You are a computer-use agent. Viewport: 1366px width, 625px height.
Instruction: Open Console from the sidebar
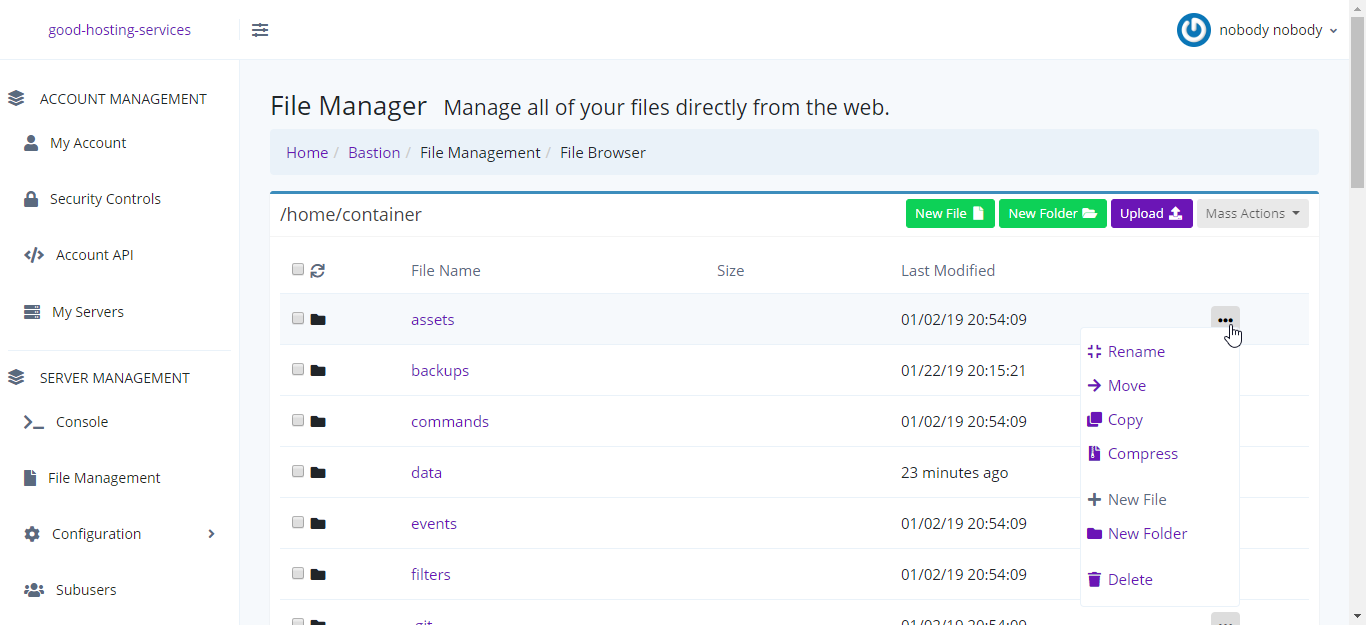(x=82, y=422)
